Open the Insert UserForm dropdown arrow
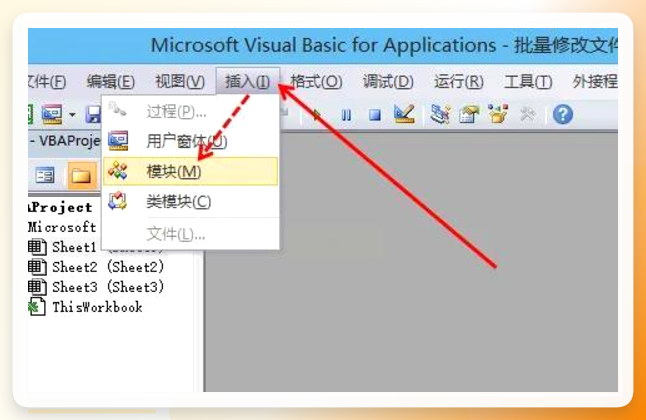 pyautogui.click(x=72, y=115)
